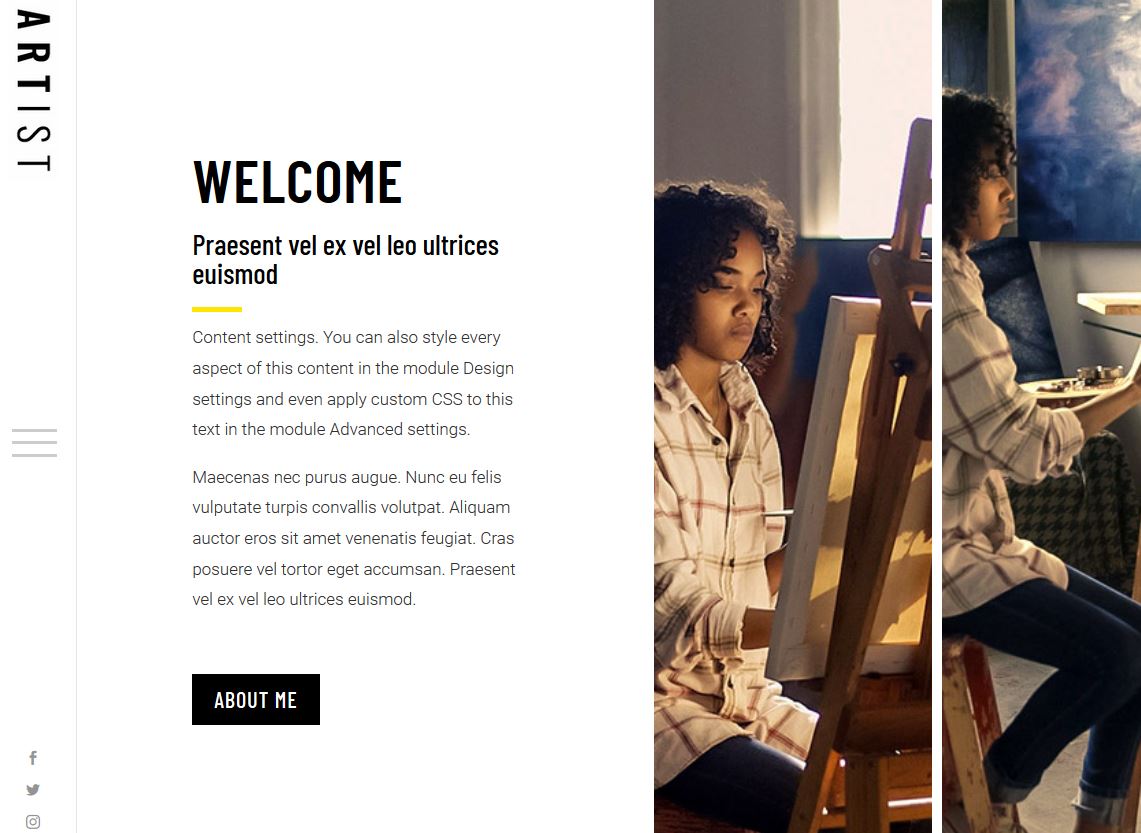Screen dimensions: 1141x833
Task: Click the paint palette in right photo
Action: pyautogui.click(x=1076, y=383)
